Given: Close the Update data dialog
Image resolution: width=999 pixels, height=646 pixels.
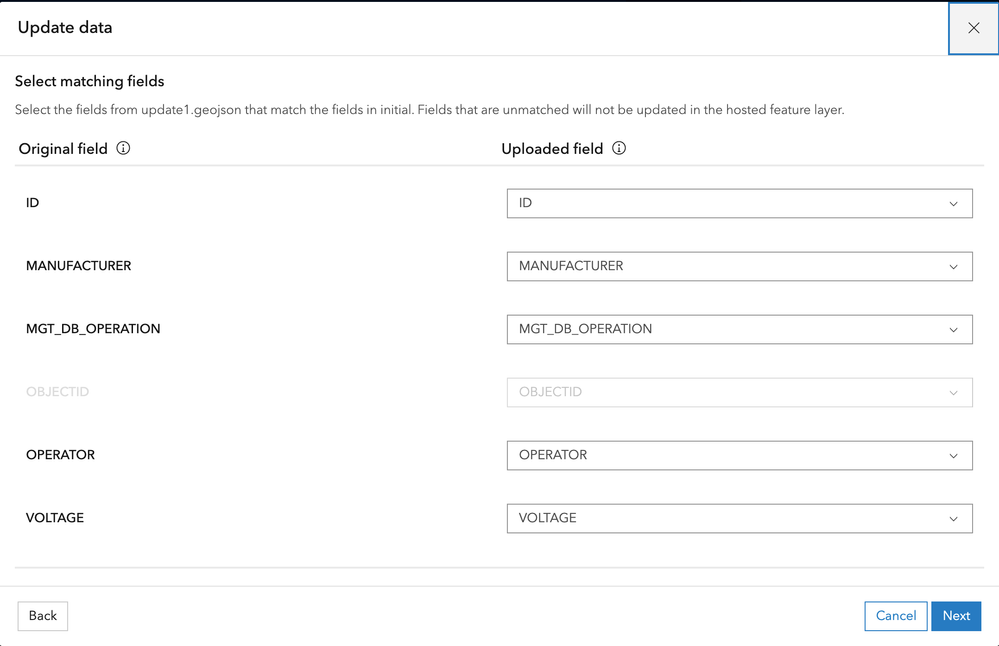Looking at the screenshot, I should (973, 28).
